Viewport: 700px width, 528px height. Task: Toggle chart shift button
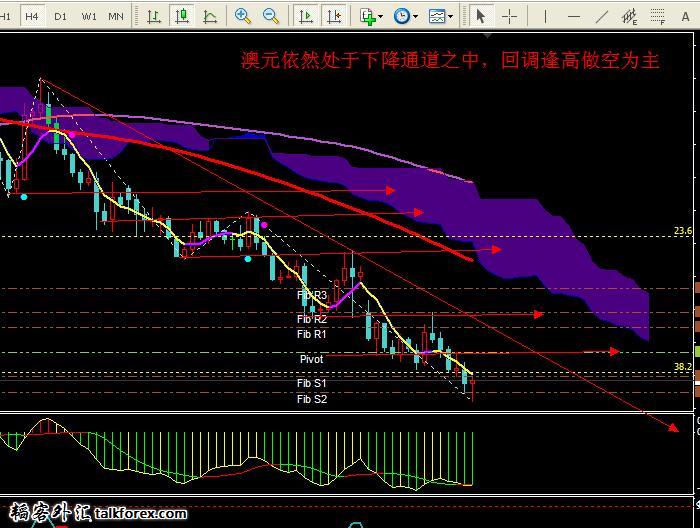(334, 16)
